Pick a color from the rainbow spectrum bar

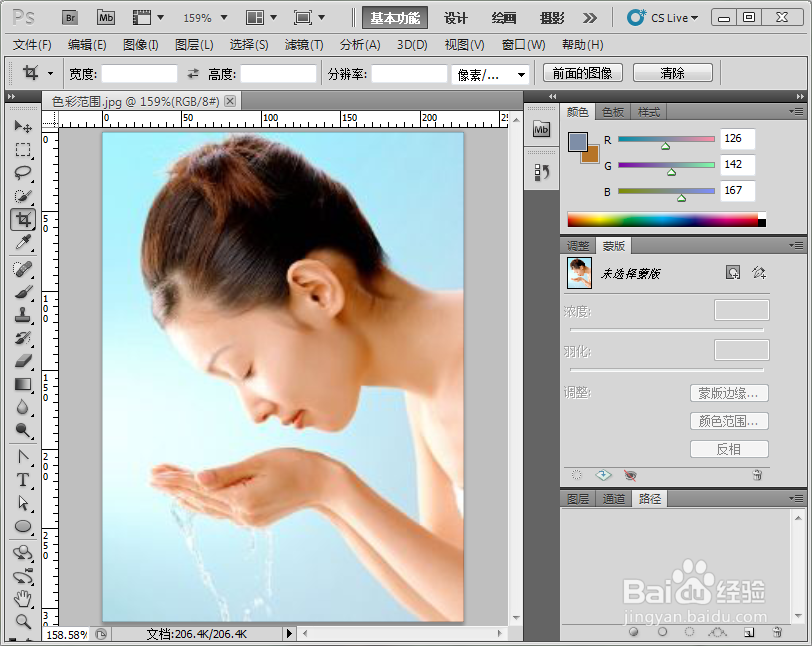(660, 216)
